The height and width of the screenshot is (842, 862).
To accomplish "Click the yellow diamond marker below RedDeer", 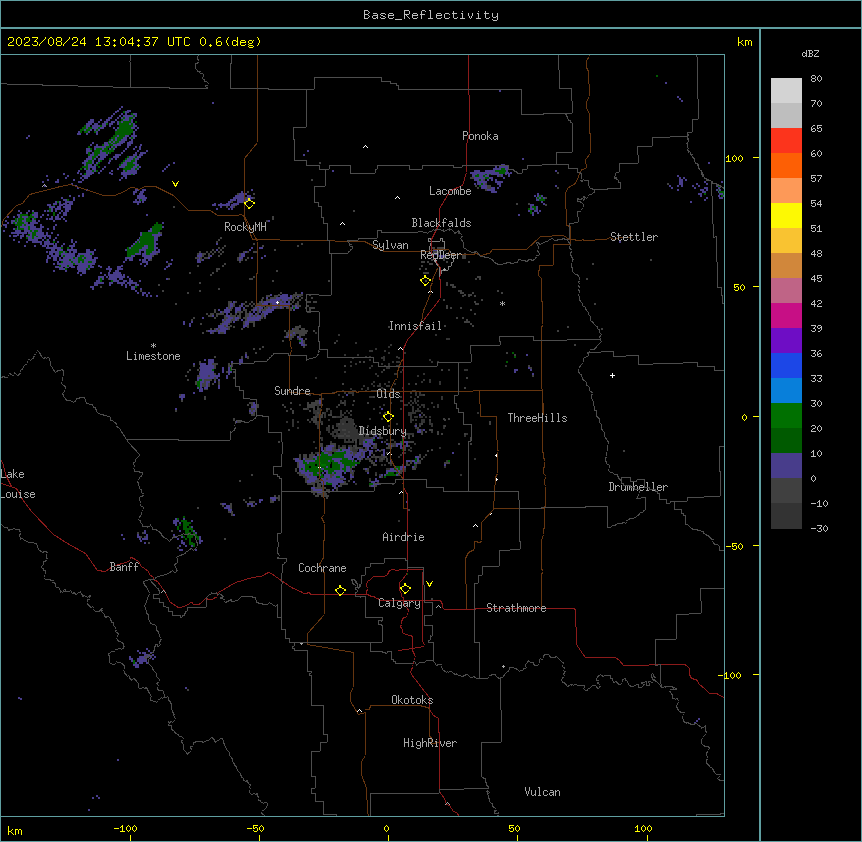I will (425, 281).
